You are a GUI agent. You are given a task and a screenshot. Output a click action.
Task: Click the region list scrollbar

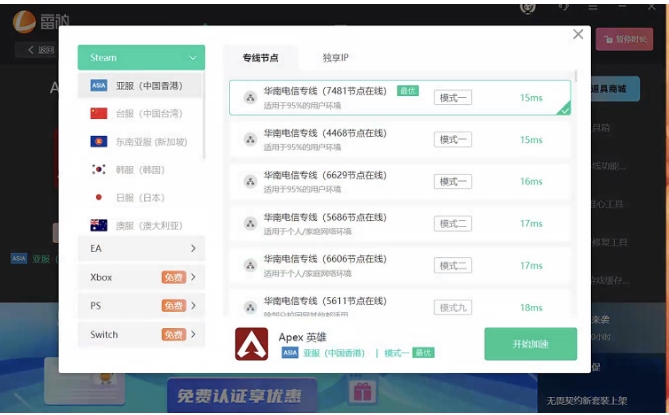[x=204, y=115]
